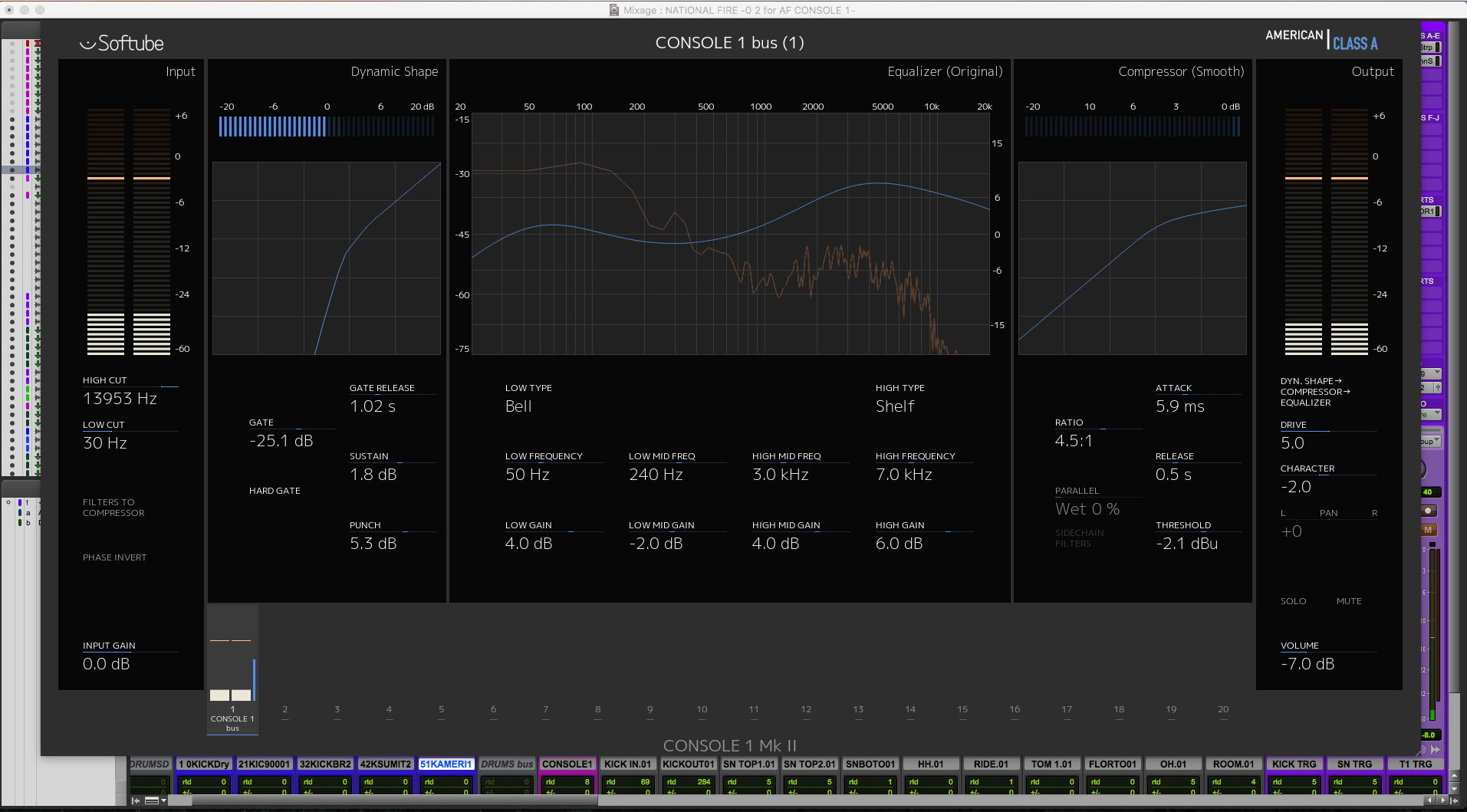The image size is (1467, 812).
Task: Select the 51KAMERI1 track name
Action: tap(446, 764)
